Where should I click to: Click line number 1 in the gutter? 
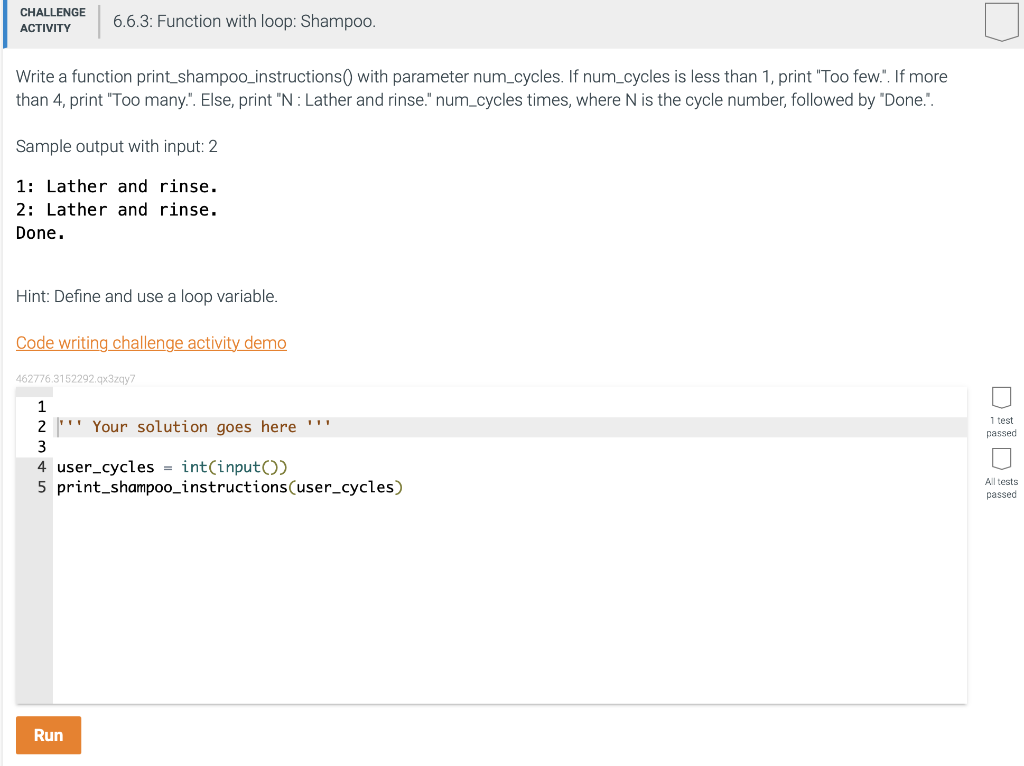click(41, 406)
